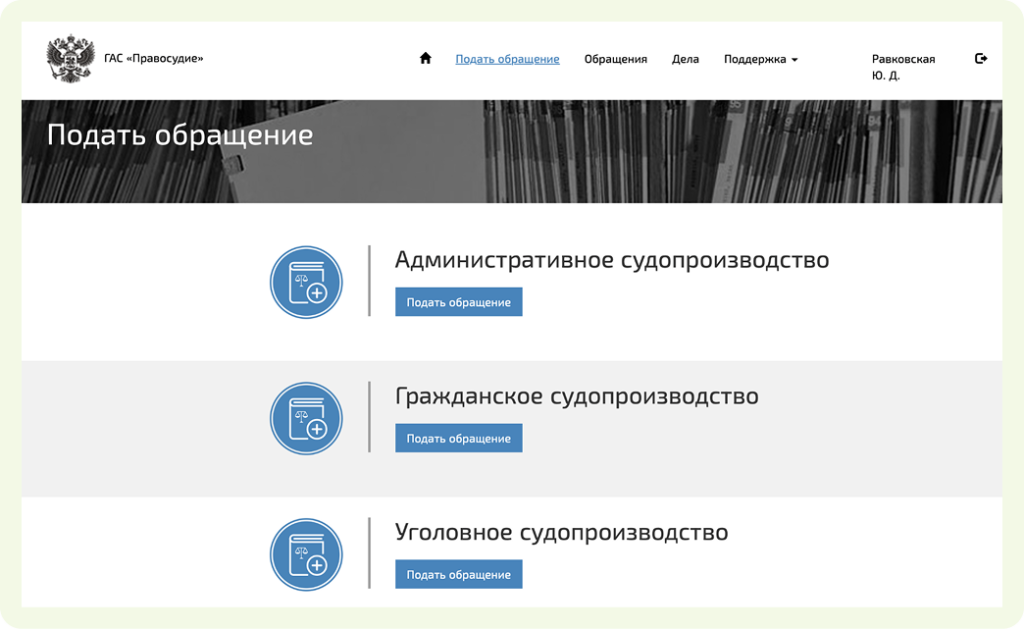
Task: Select the Административное судопроизводство heading
Action: [x=611, y=260]
